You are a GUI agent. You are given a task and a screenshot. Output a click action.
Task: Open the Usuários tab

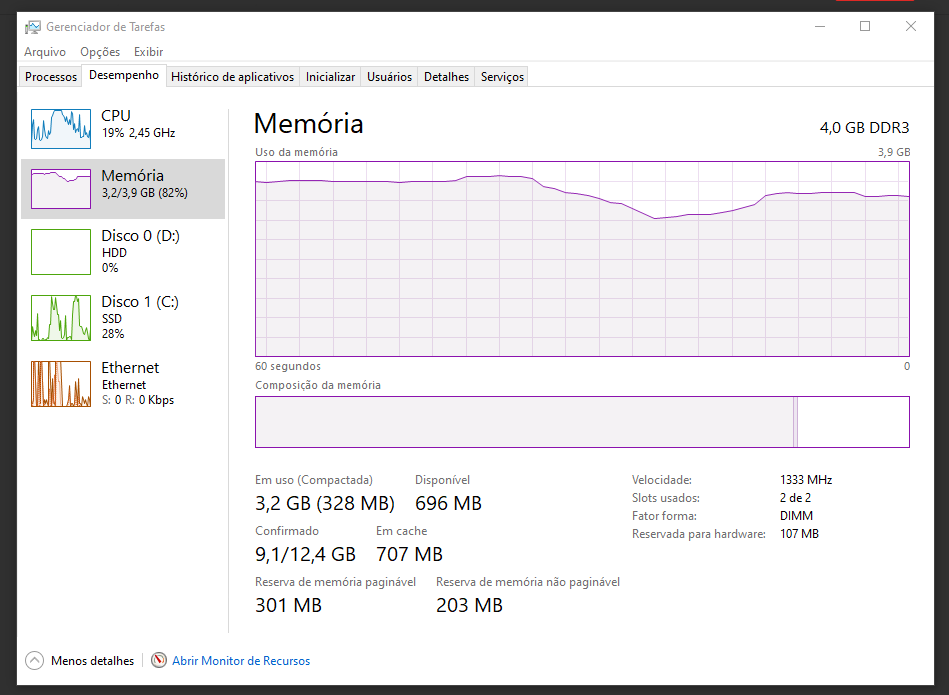coord(389,77)
